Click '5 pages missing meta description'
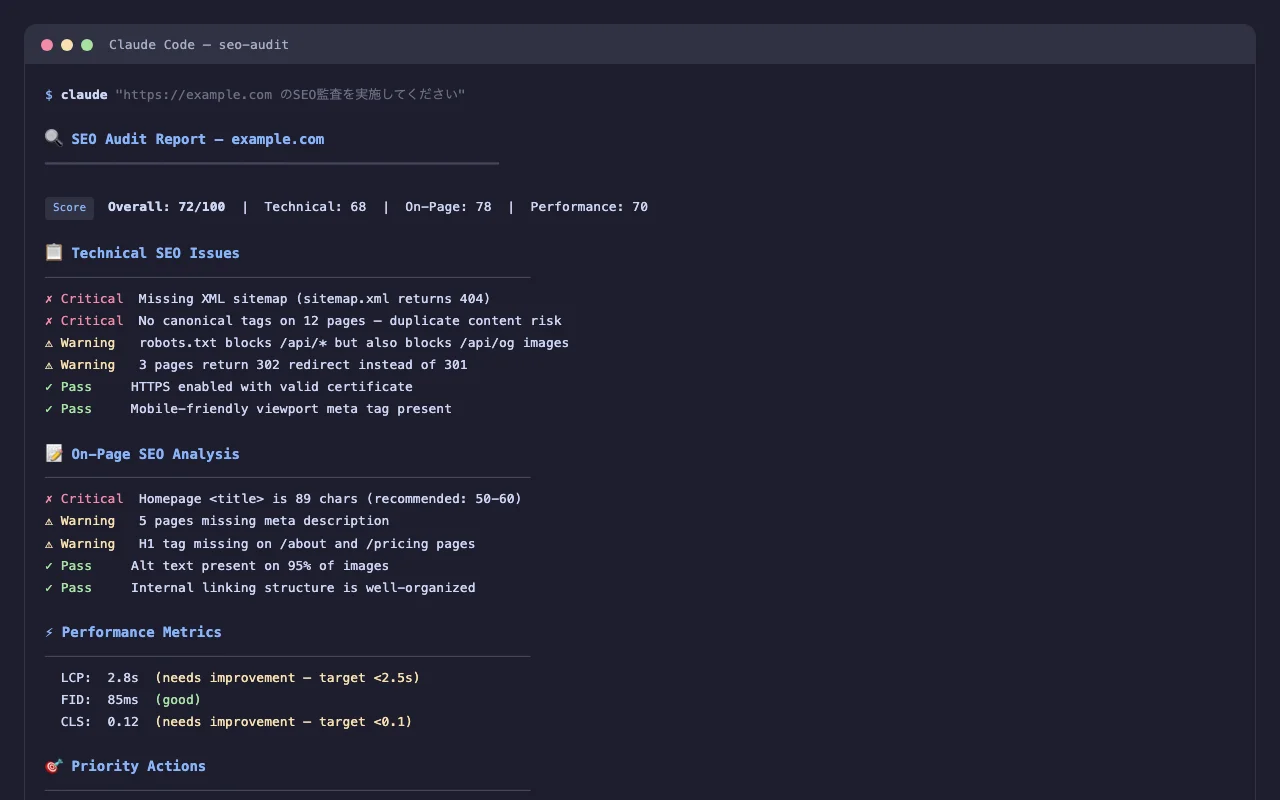Screen dimensions: 1280x800 click(x=264, y=521)
